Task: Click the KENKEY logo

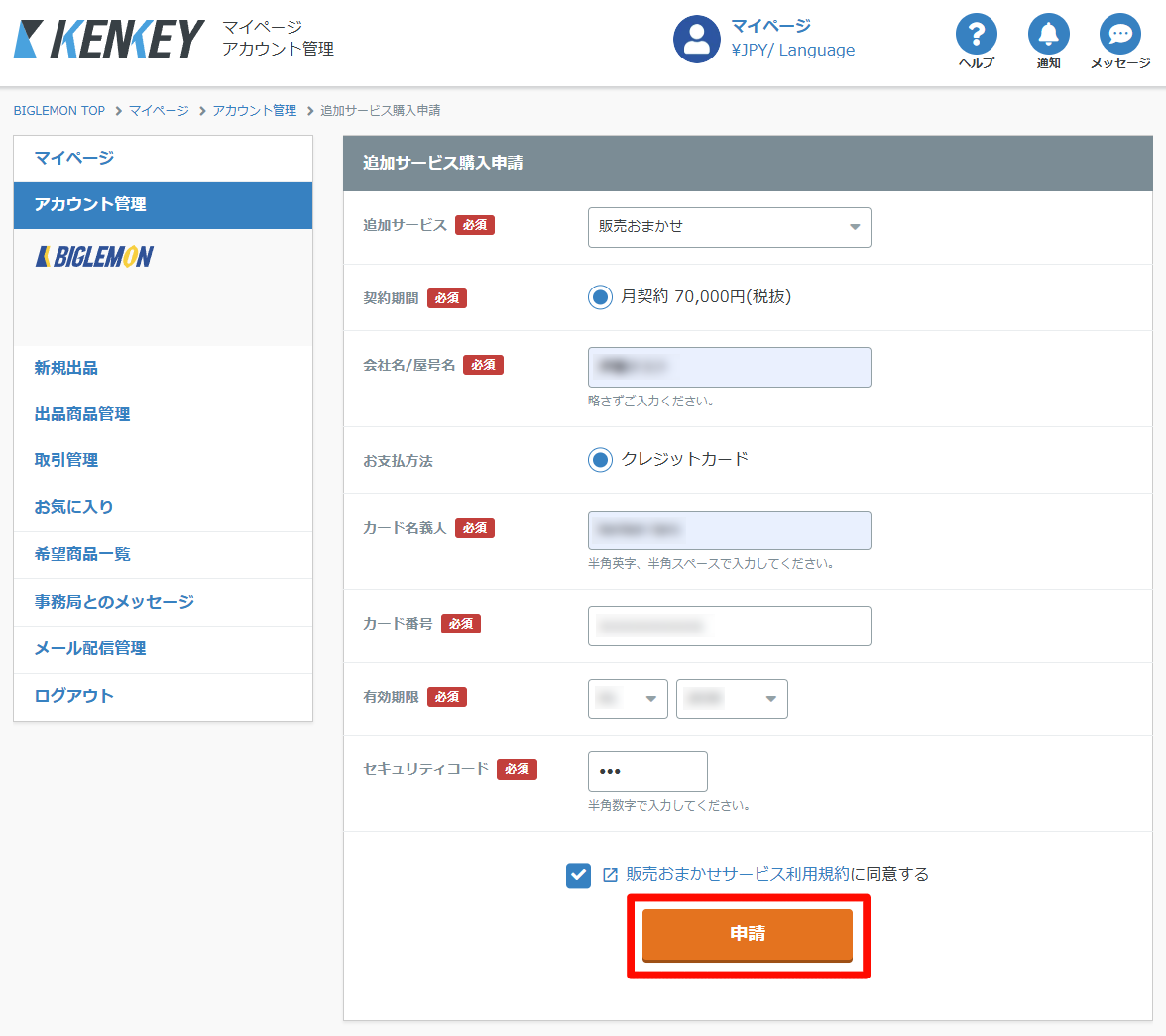Action: coord(109,39)
